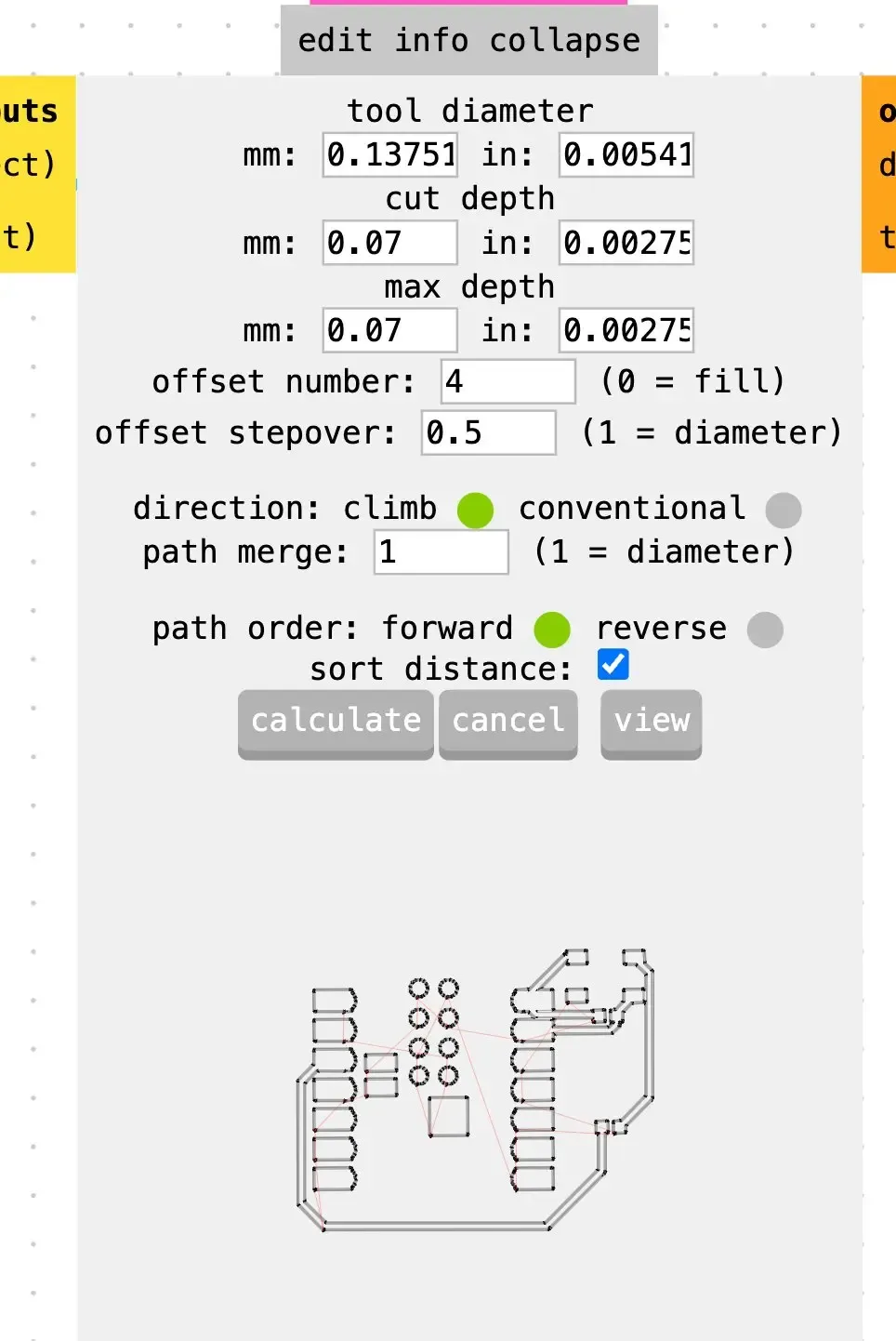Select climb direction radio button

(476, 511)
